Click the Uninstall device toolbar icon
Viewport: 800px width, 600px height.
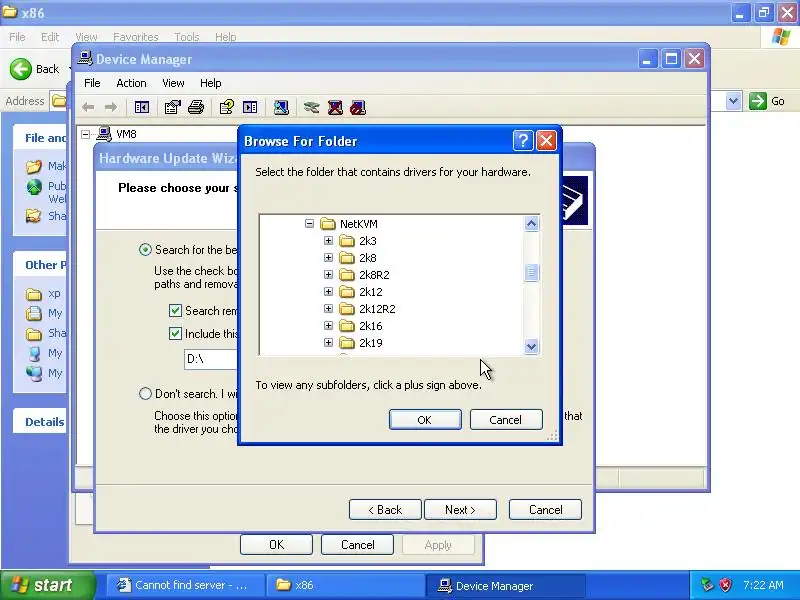(x=335, y=107)
